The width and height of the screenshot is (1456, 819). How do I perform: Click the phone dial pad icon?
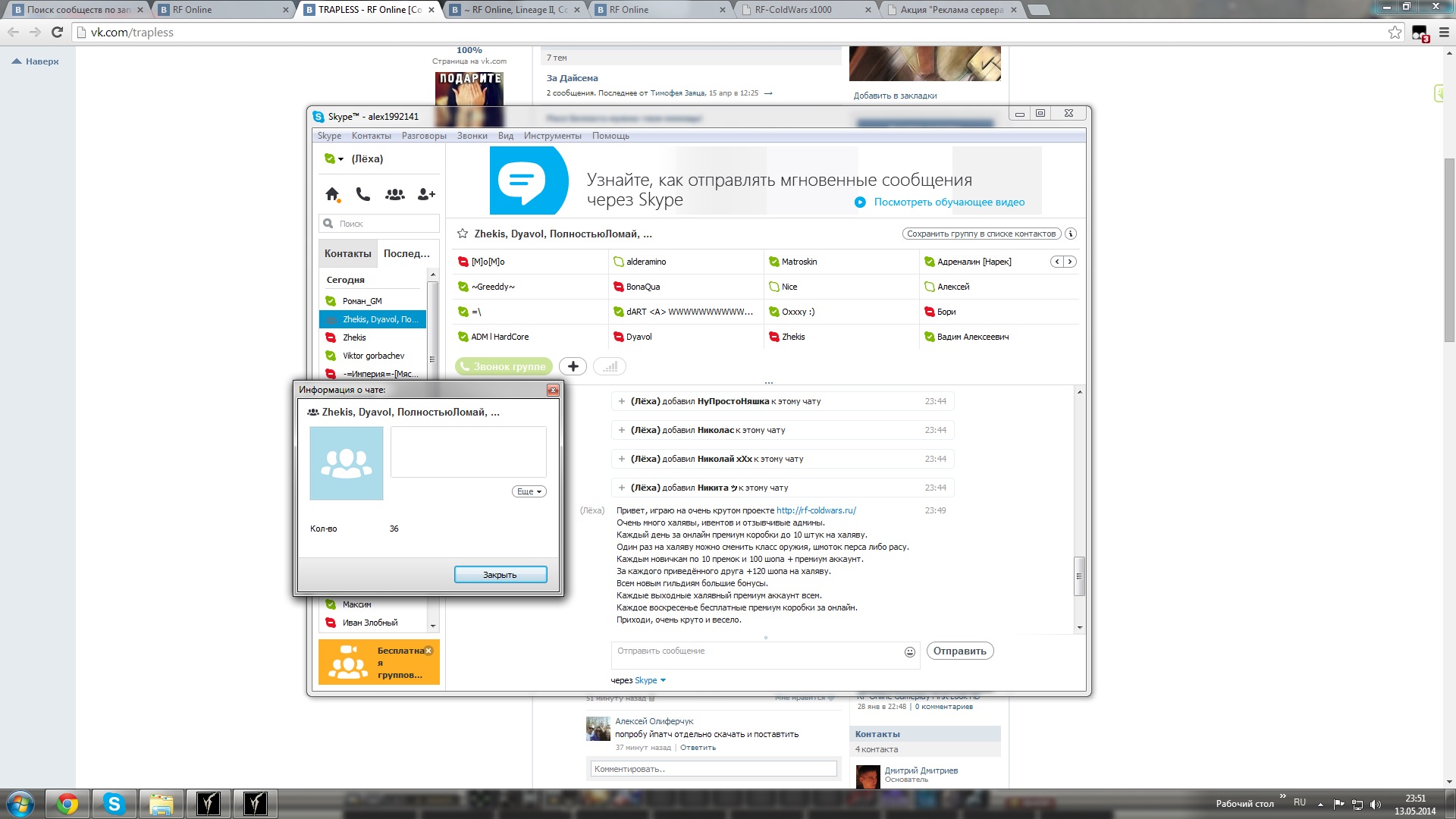(x=363, y=194)
